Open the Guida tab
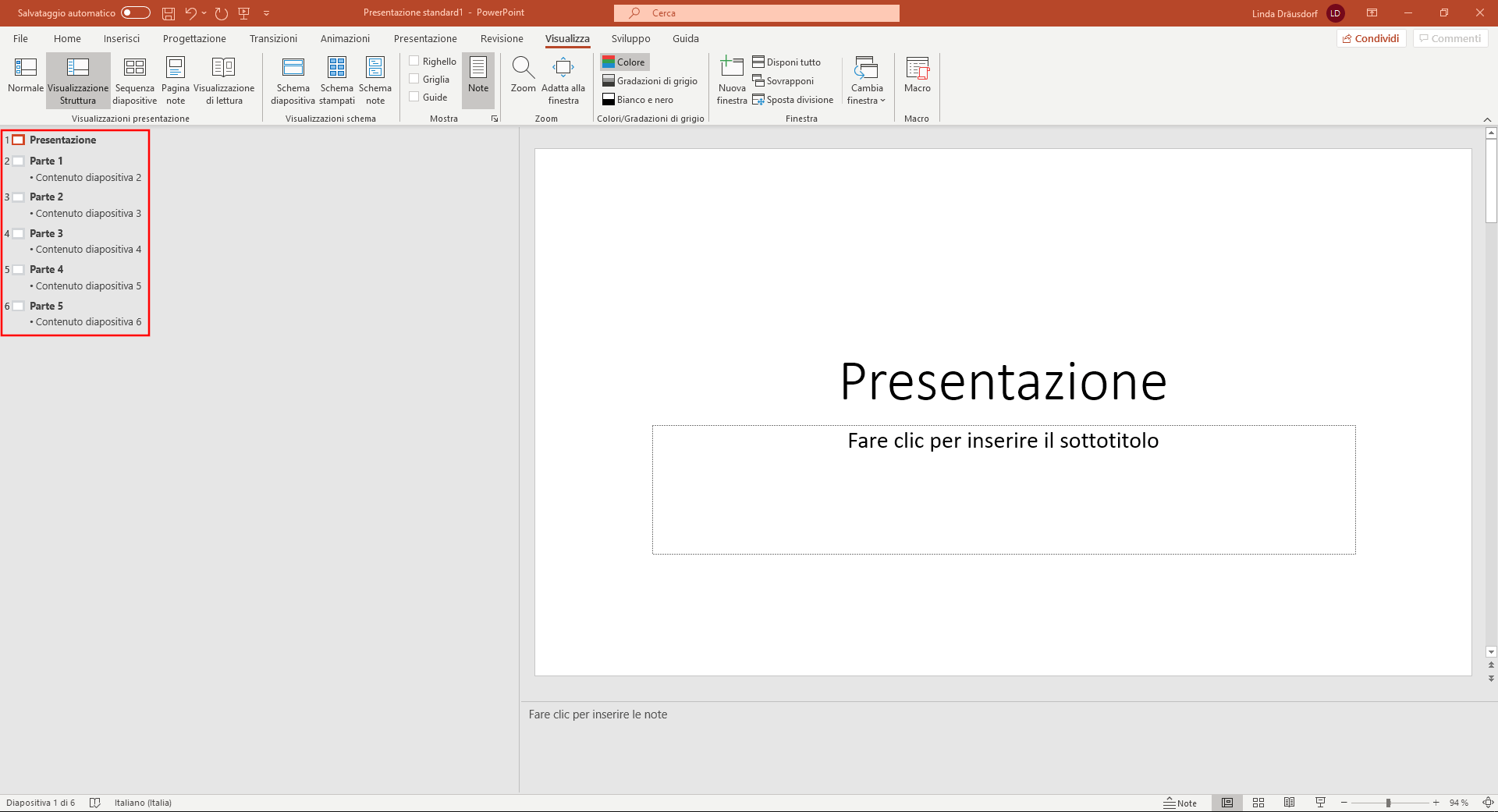 pyautogui.click(x=686, y=38)
